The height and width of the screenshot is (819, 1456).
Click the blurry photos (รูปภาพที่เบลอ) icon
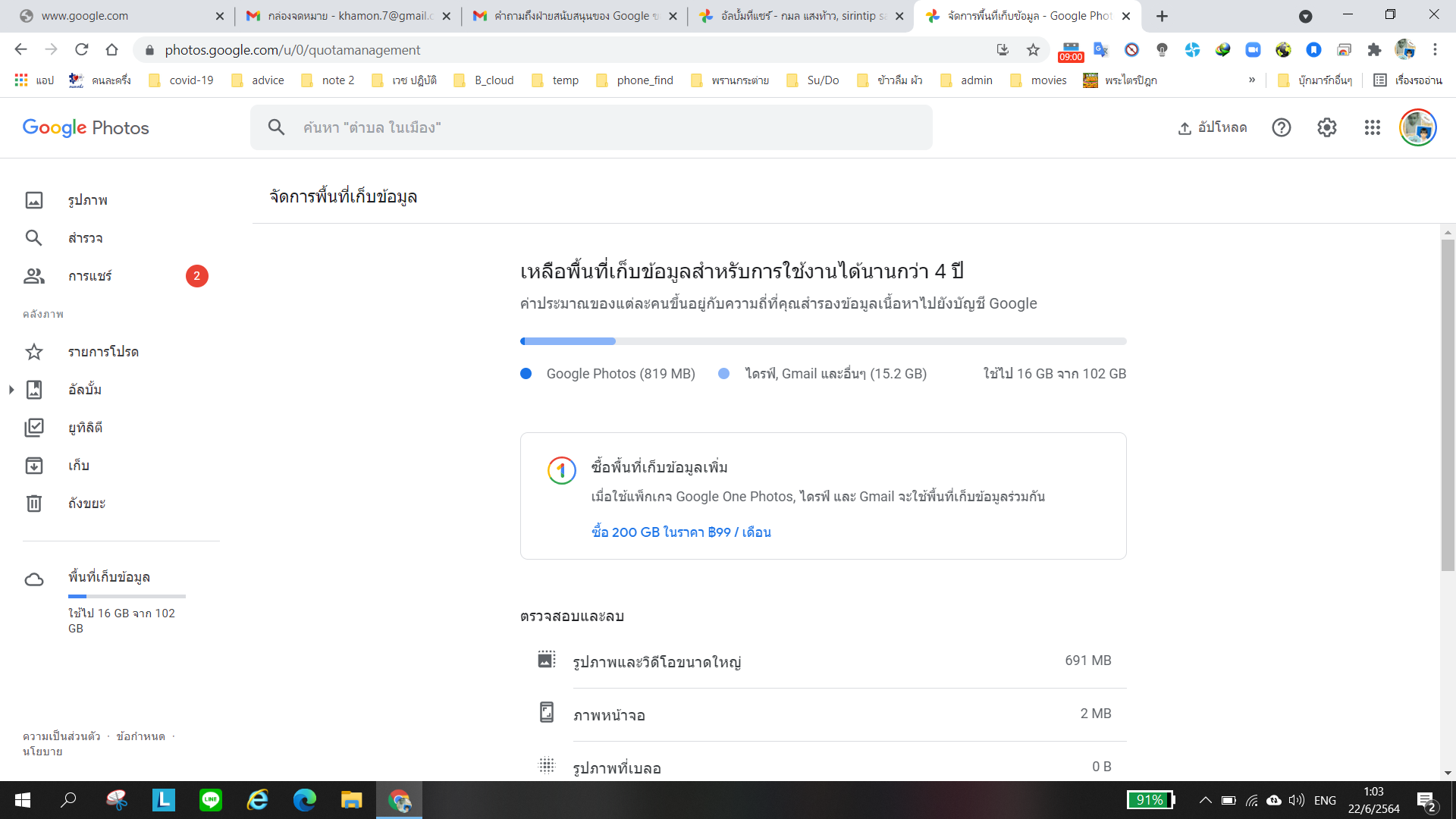[x=547, y=765]
